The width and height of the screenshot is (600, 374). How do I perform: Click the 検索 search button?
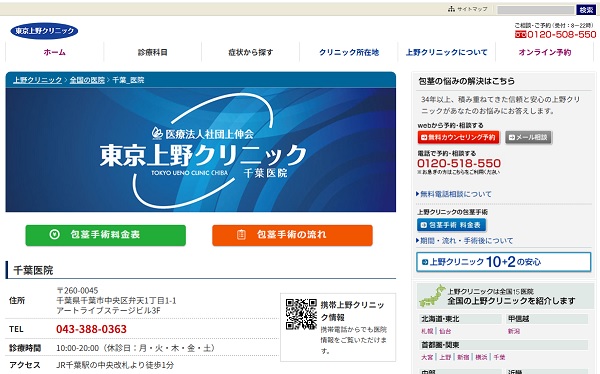(586, 10)
